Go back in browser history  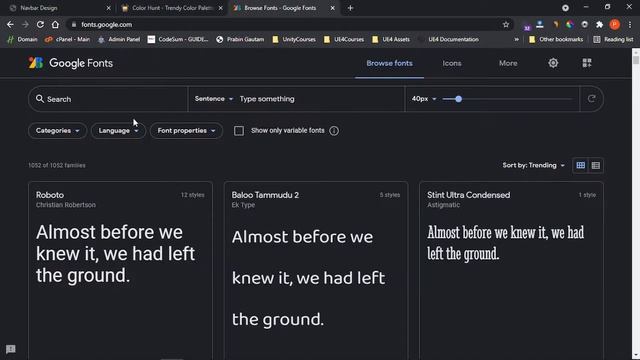point(10,24)
